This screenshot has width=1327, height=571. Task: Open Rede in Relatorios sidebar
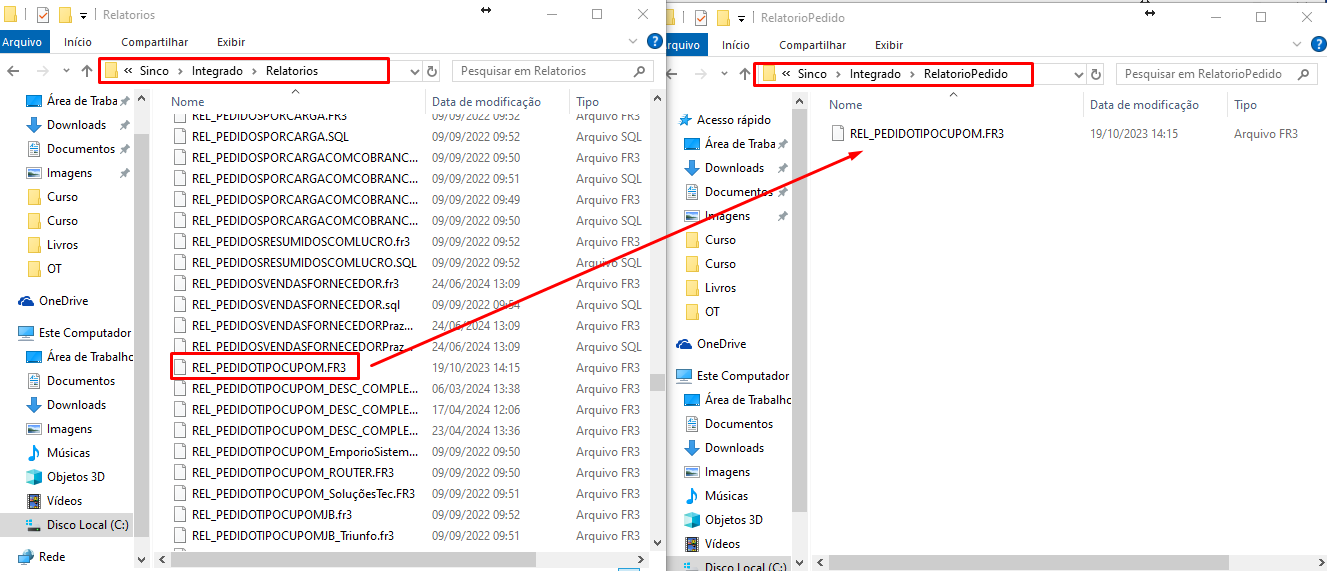tap(52, 557)
